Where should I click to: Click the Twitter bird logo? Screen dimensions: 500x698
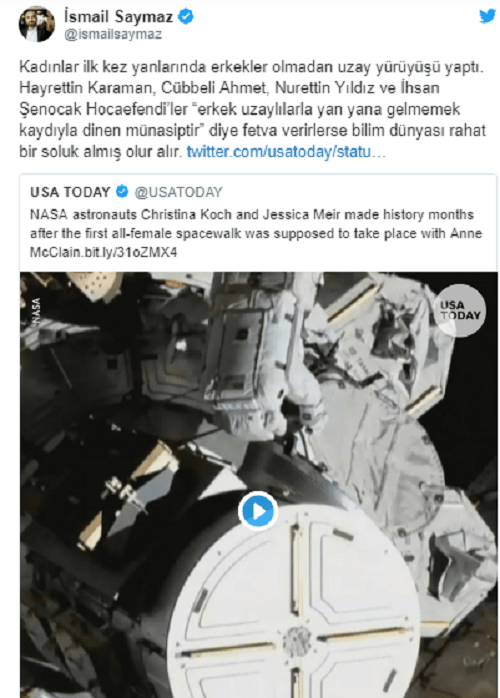[487, 16]
